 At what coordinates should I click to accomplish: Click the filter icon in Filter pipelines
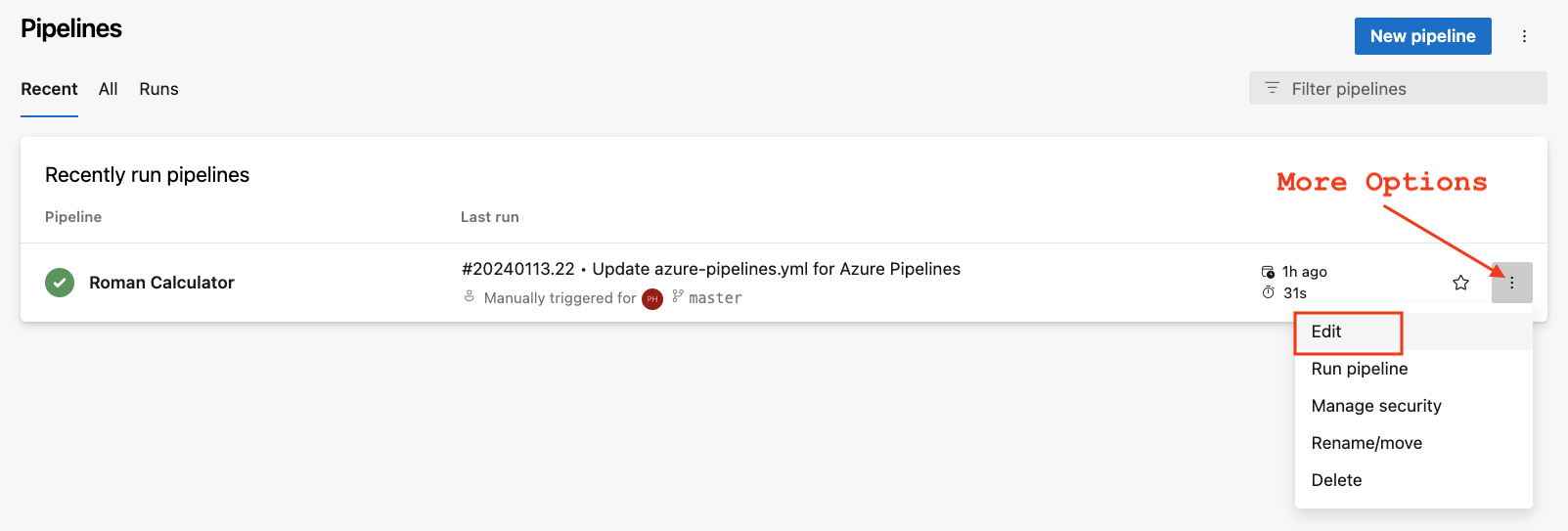click(x=1272, y=88)
